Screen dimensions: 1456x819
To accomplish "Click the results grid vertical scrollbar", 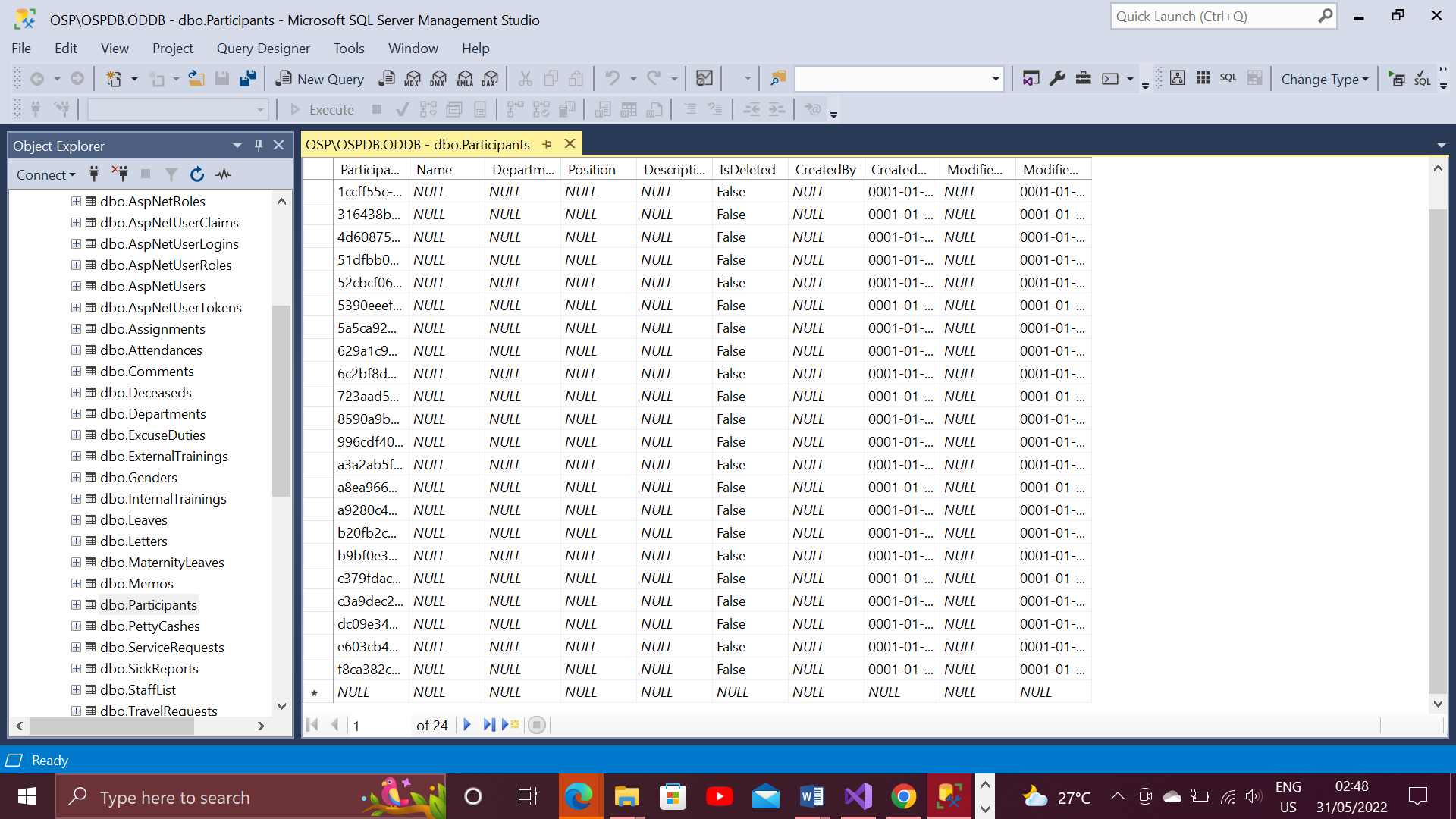I will click(x=1438, y=451).
